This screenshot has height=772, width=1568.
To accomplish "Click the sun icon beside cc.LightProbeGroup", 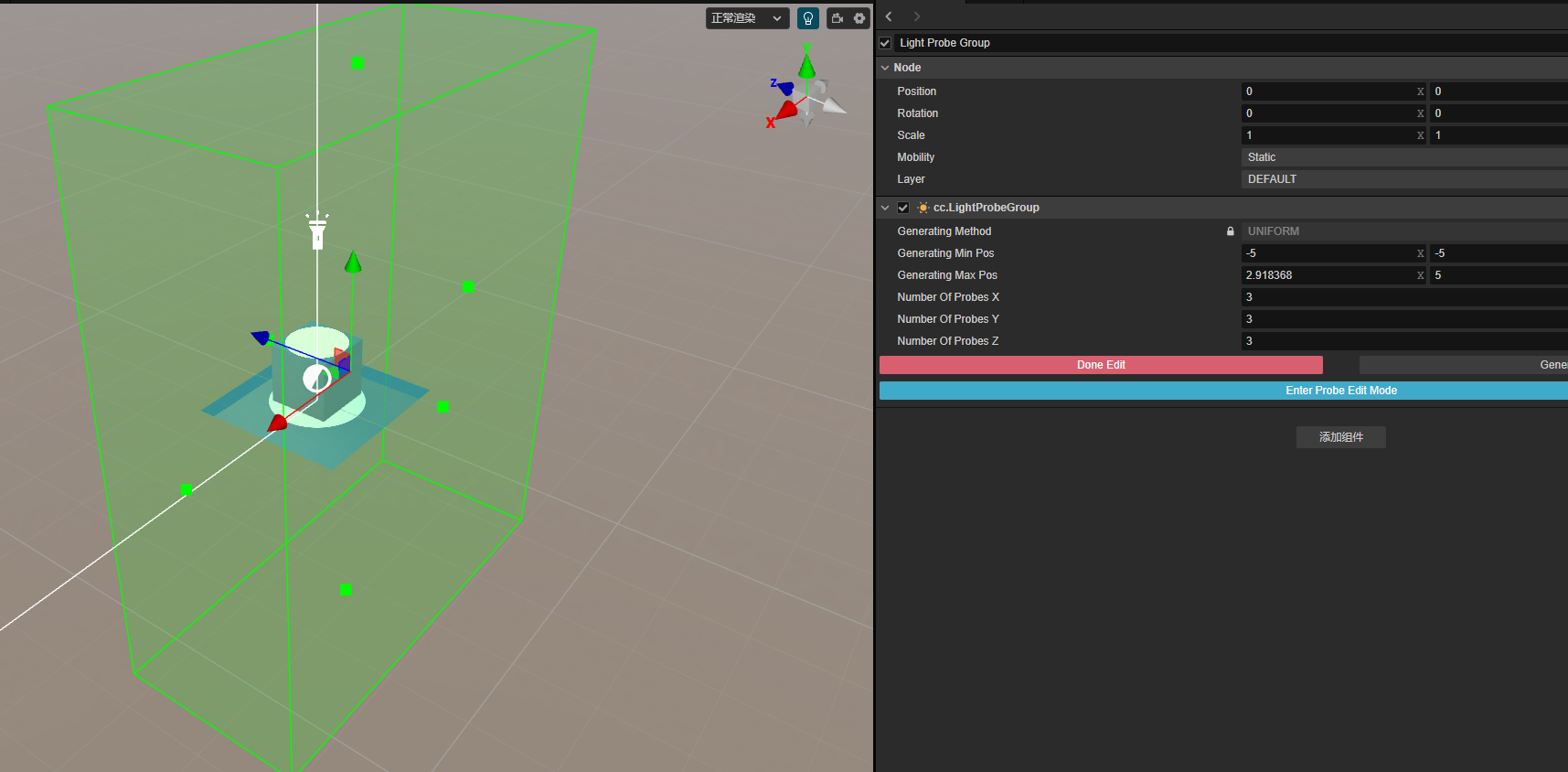I will tap(923, 208).
